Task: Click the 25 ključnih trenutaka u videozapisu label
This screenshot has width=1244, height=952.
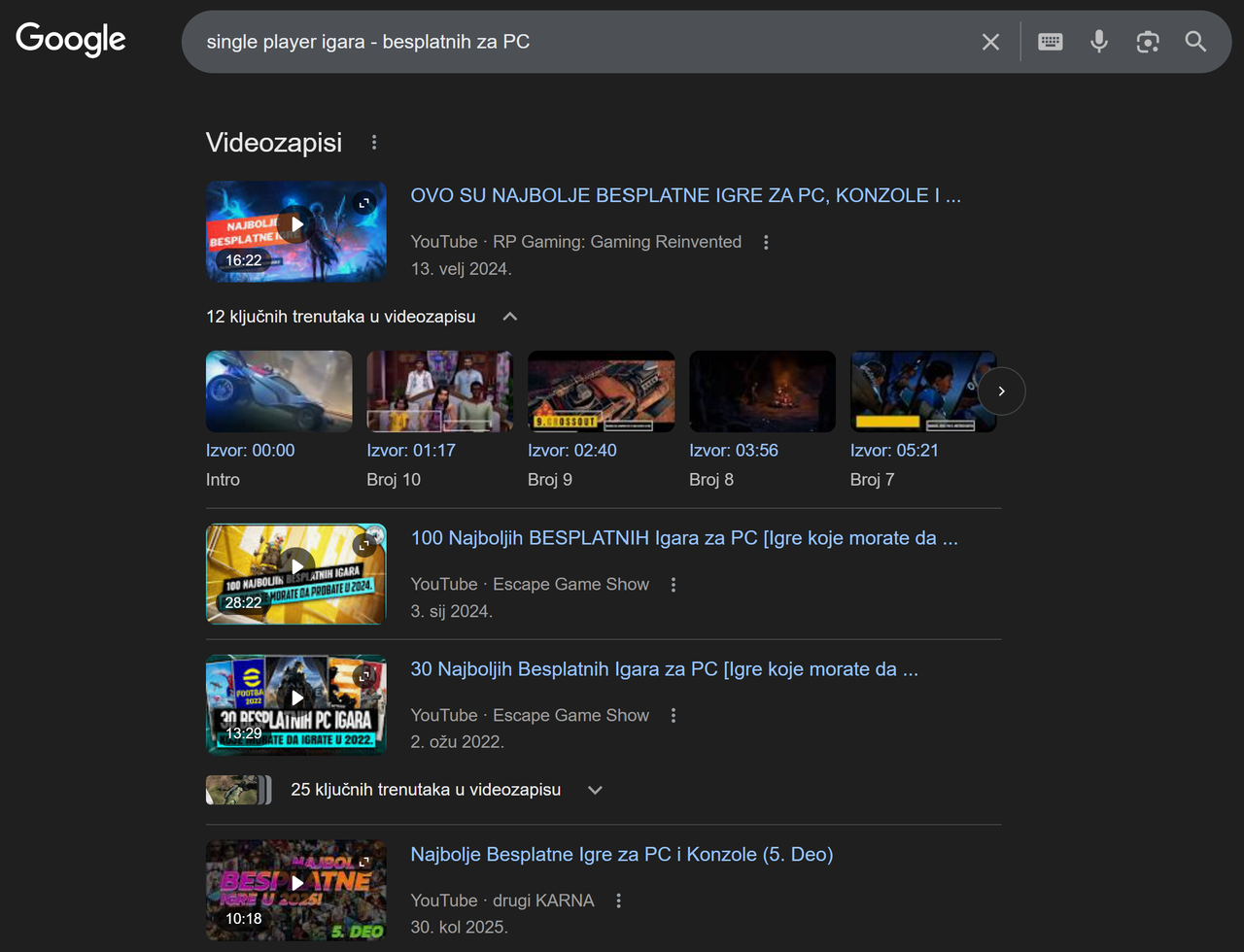Action: pyautogui.click(x=426, y=790)
